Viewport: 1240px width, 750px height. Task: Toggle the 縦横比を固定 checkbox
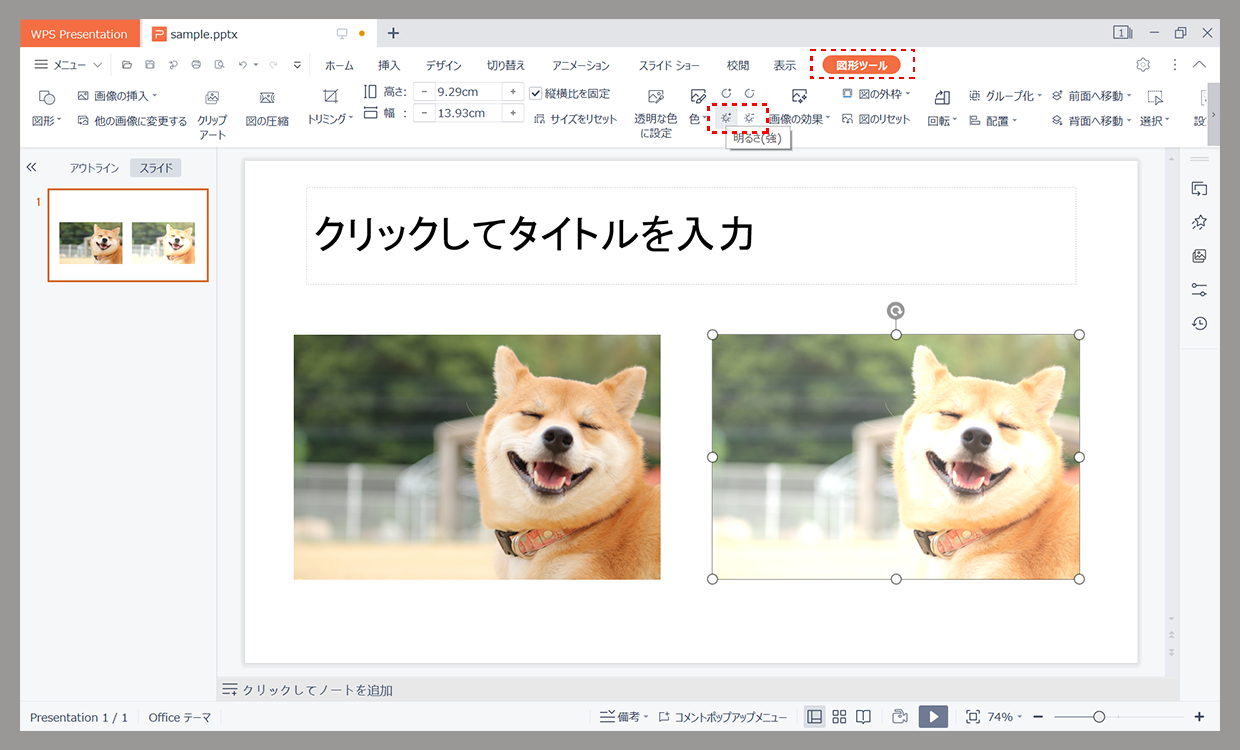click(536, 93)
